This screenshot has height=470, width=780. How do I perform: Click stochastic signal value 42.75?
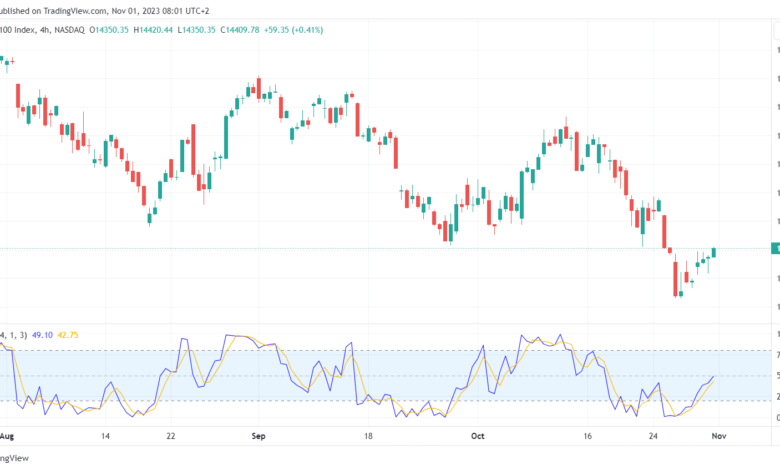(x=68, y=335)
